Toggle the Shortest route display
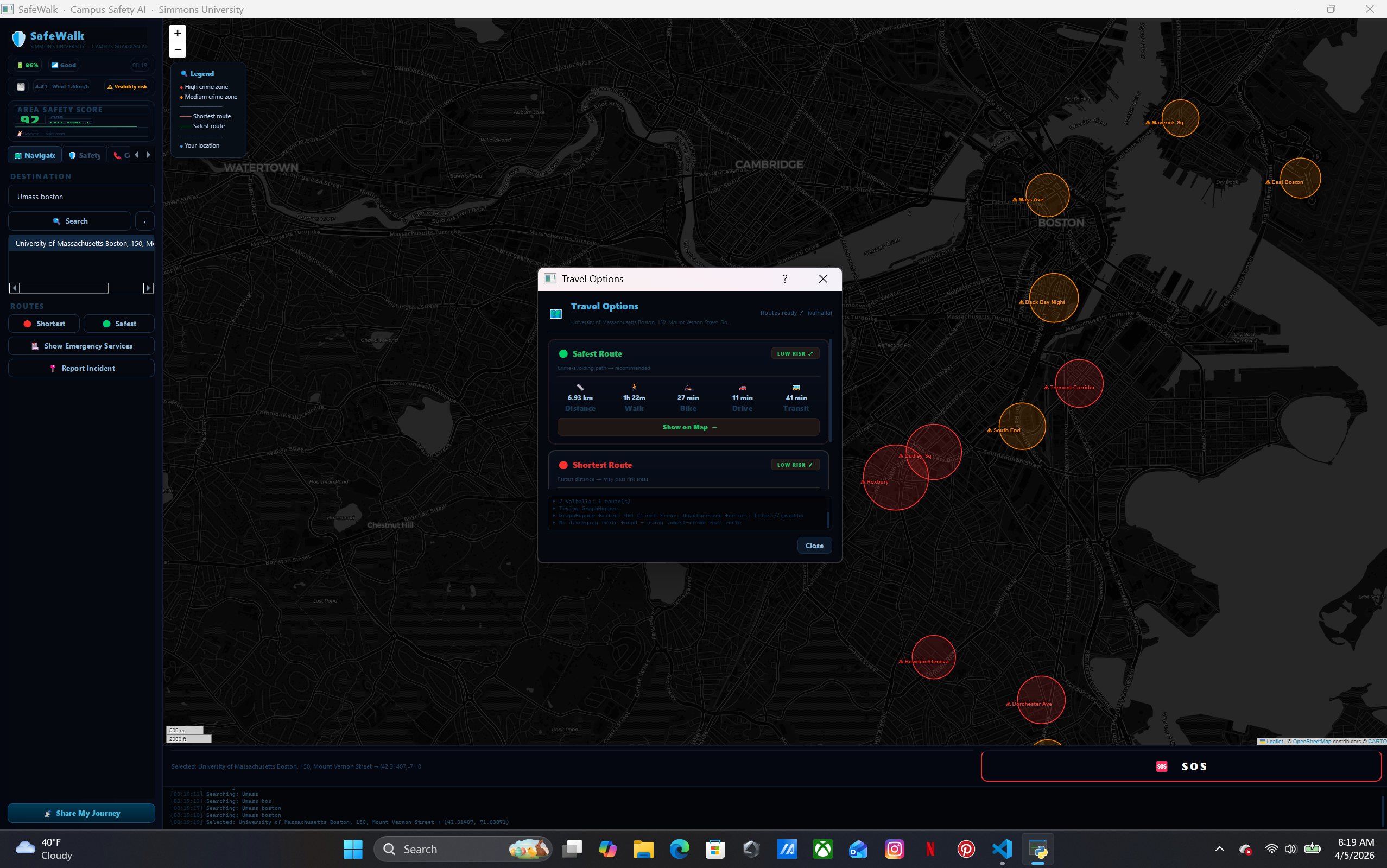Screen dimensions: 1387x868 coord(44,324)
